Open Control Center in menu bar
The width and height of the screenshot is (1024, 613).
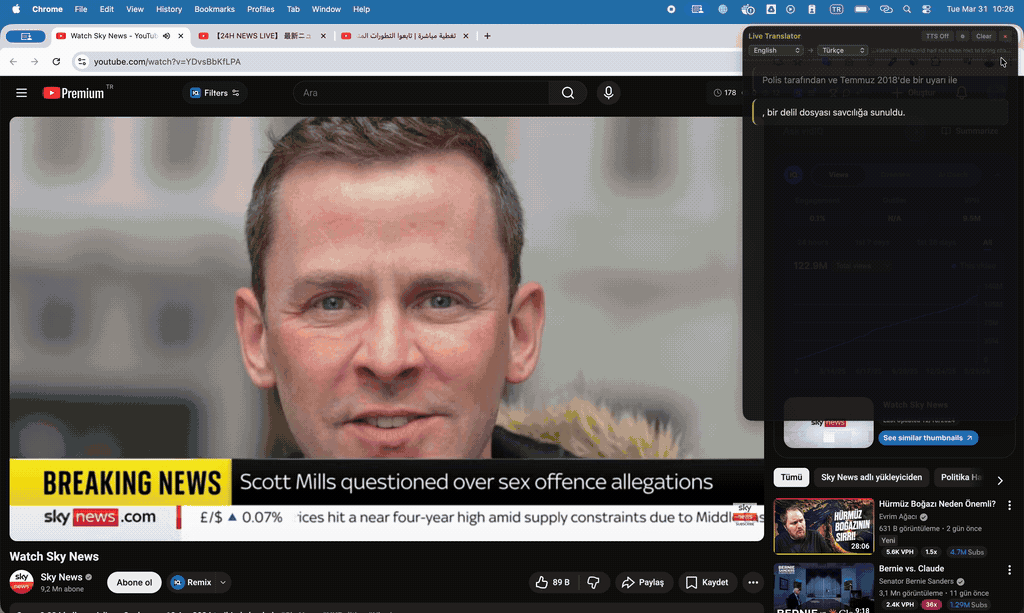926,9
